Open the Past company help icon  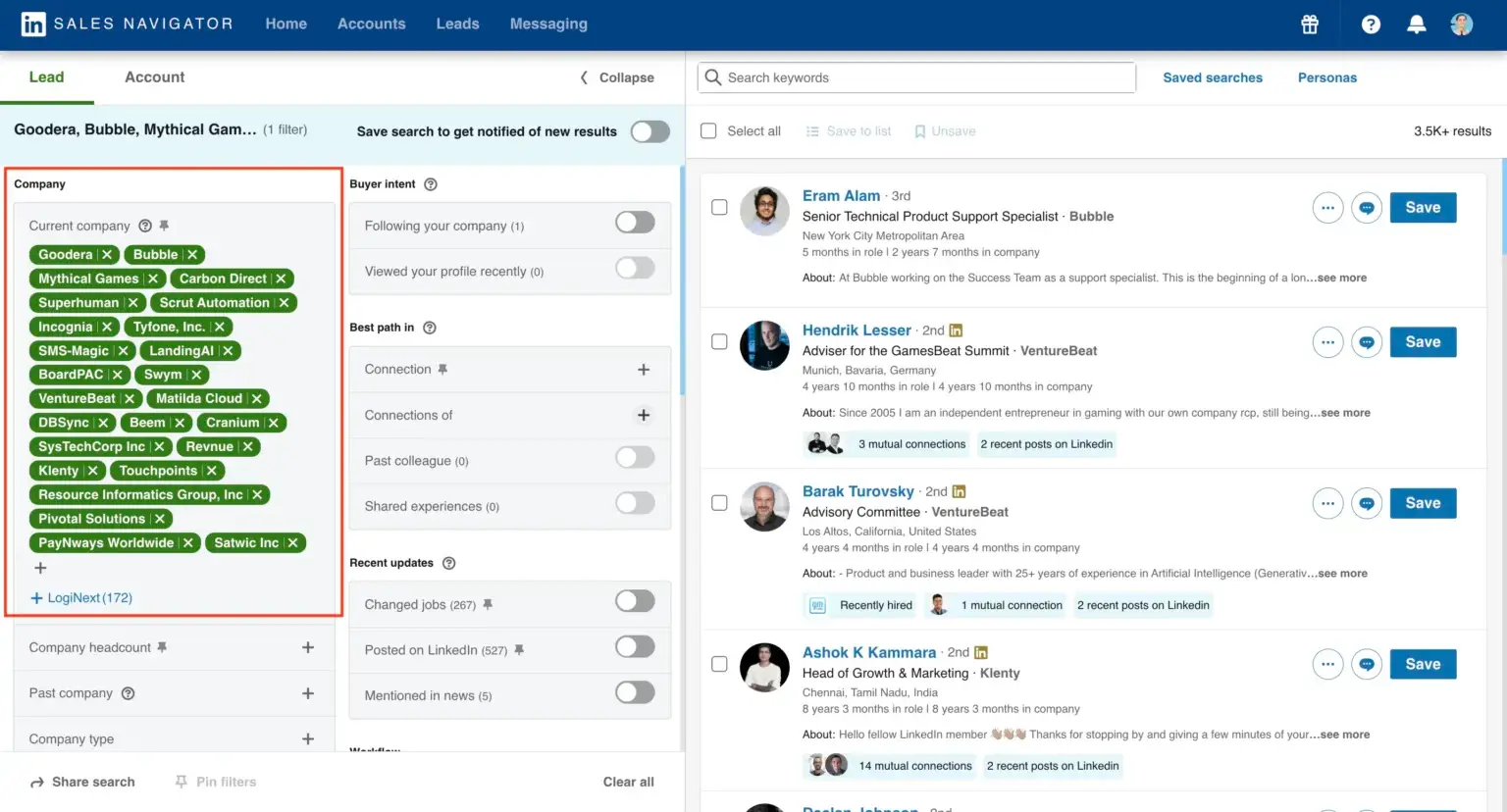128,693
